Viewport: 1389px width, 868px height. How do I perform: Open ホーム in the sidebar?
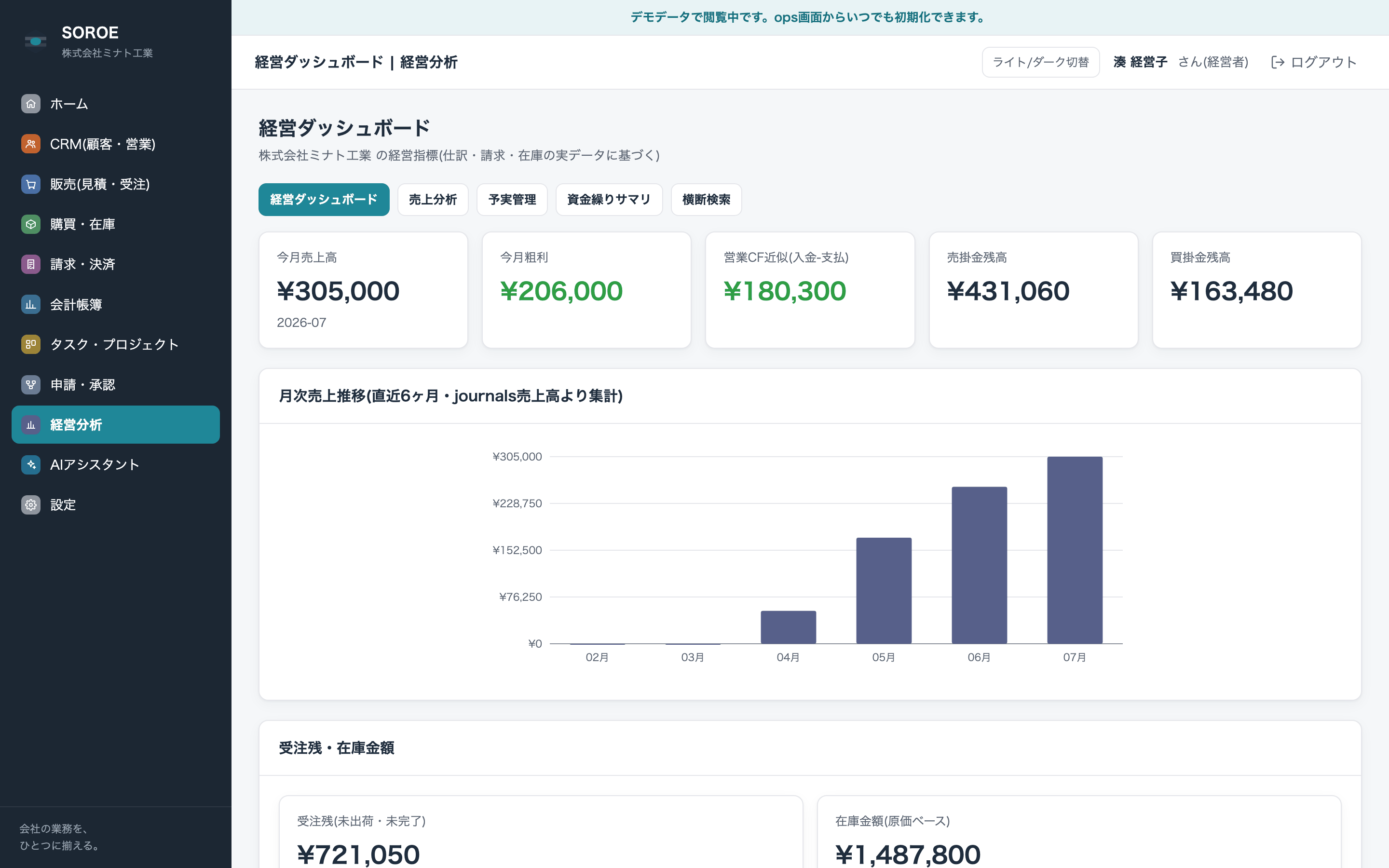115,104
